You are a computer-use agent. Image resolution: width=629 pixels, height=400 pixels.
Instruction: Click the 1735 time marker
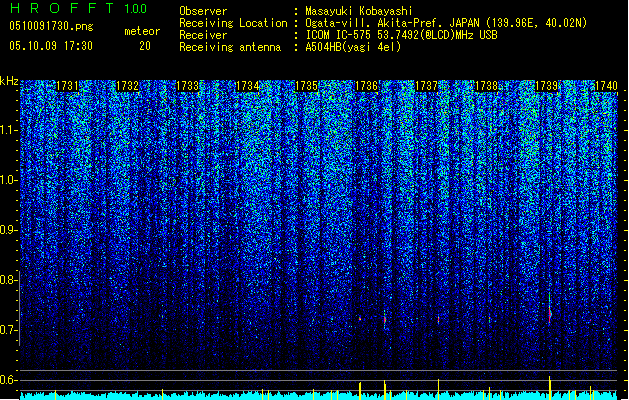306,86
